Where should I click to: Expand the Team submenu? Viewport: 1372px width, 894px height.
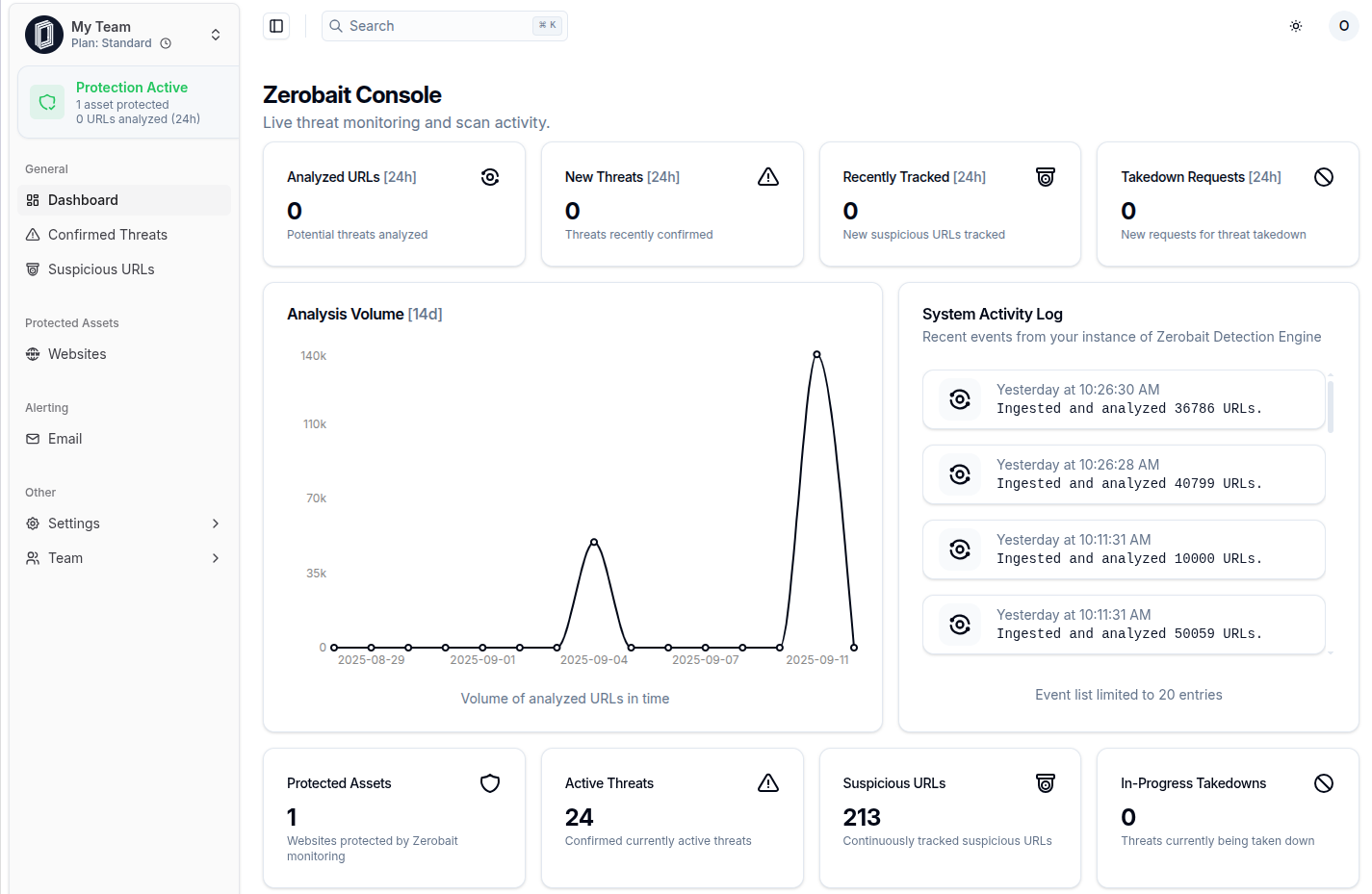(216, 558)
